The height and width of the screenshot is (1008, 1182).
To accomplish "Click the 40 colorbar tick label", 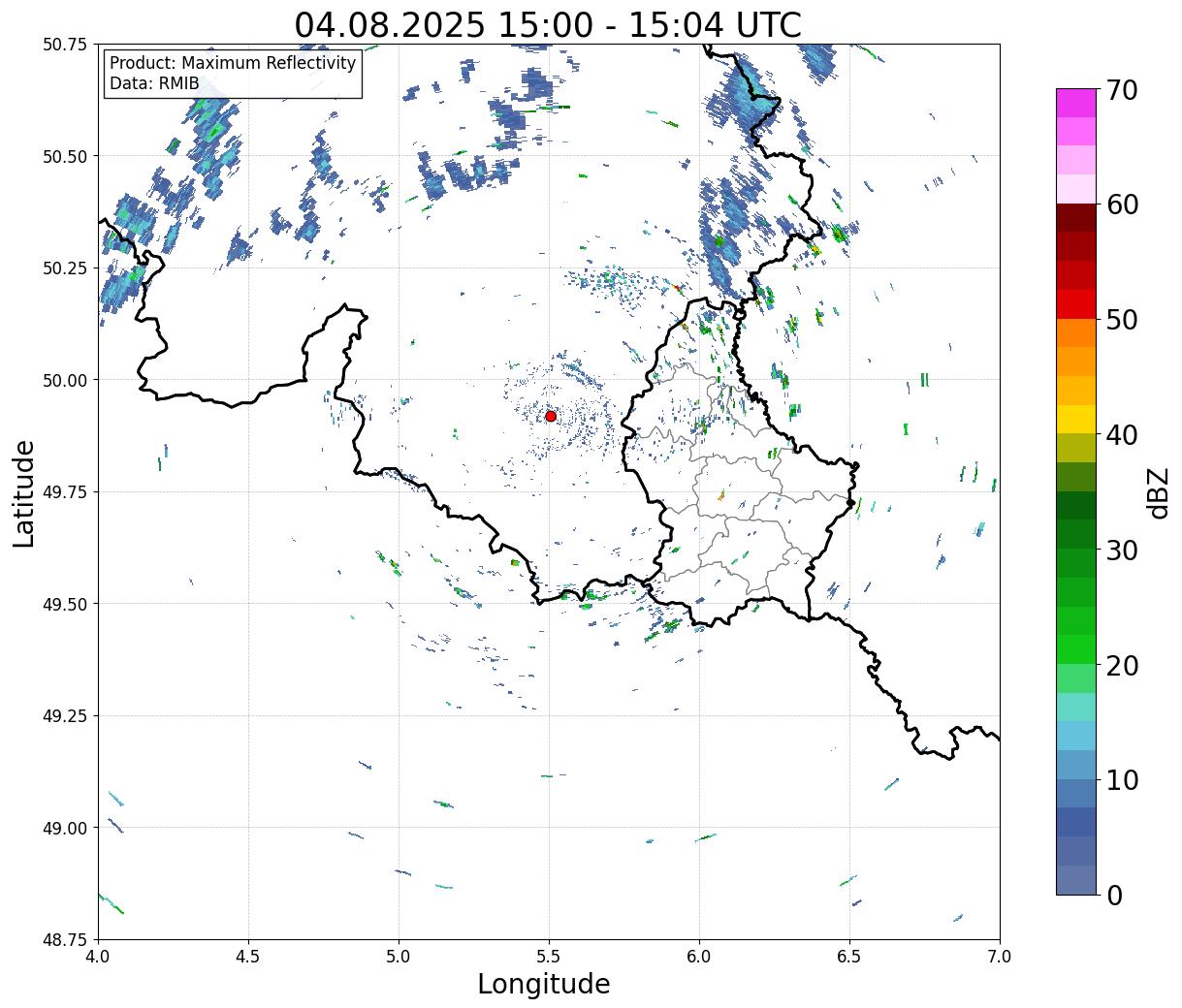I will pyautogui.click(x=1122, y=435).
